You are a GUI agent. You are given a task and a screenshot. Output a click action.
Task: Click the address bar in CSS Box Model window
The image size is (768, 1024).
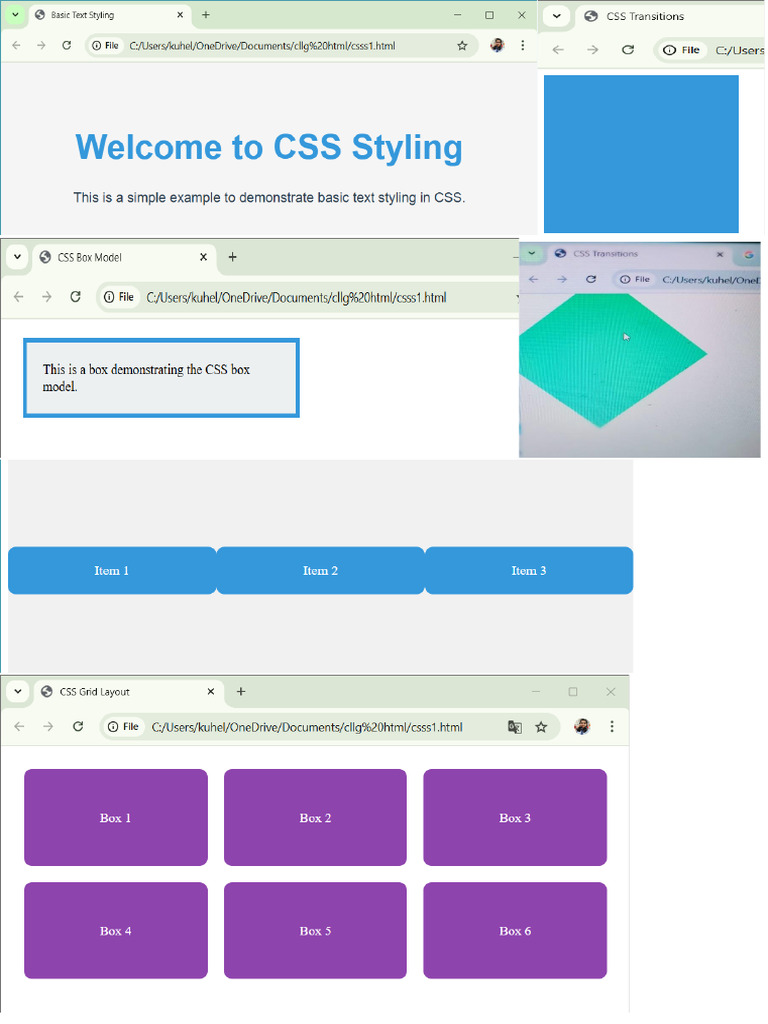[x=307, y=297]
